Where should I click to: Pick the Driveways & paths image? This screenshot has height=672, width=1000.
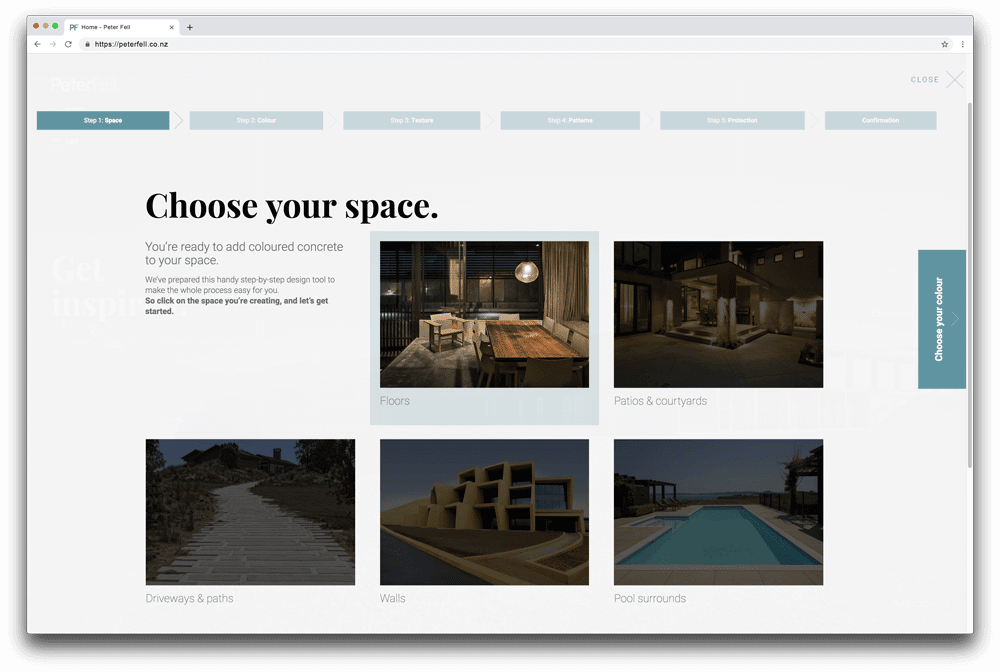pyautogui.click(x=250, y=512)
